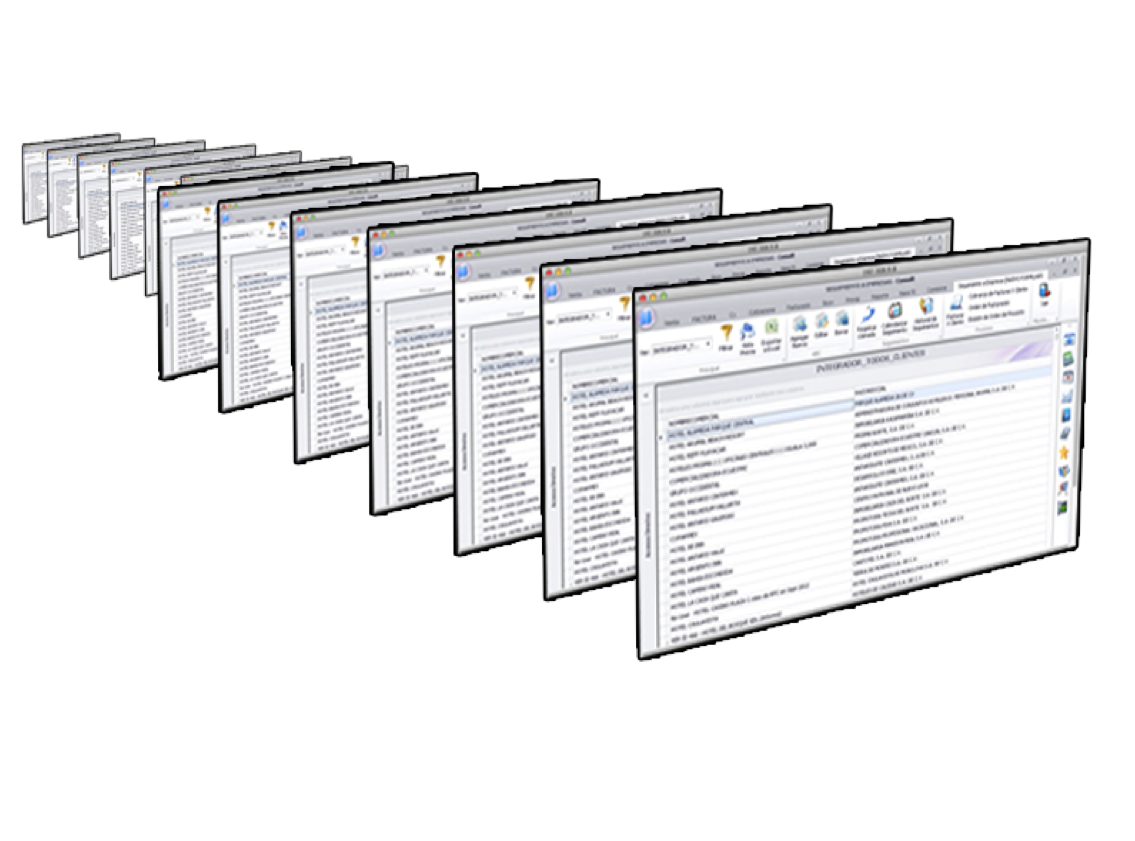Click funnel icon in third window from front
The width and height of the screenshot is (1135, 841).
pyautogui.click(x=529, y=283)
